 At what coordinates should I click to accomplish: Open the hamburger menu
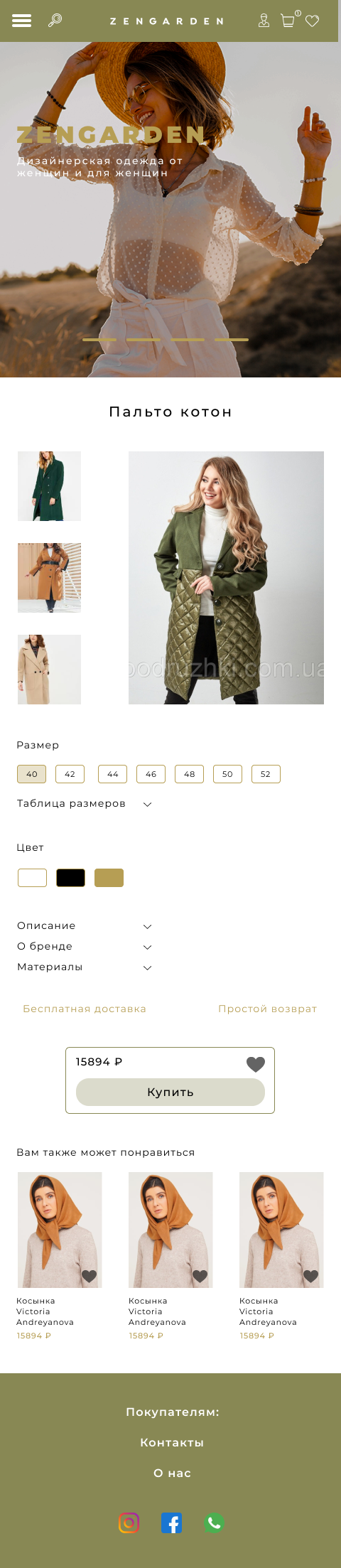[x=22, y=21]
